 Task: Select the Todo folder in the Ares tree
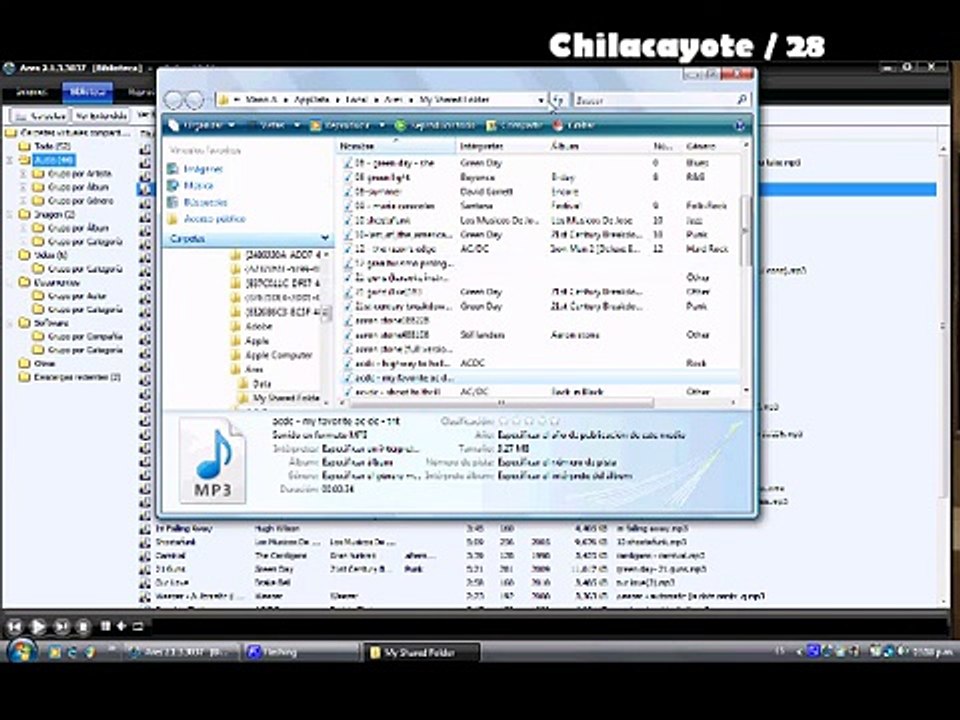pyautogui.click(x=45, y=146)
